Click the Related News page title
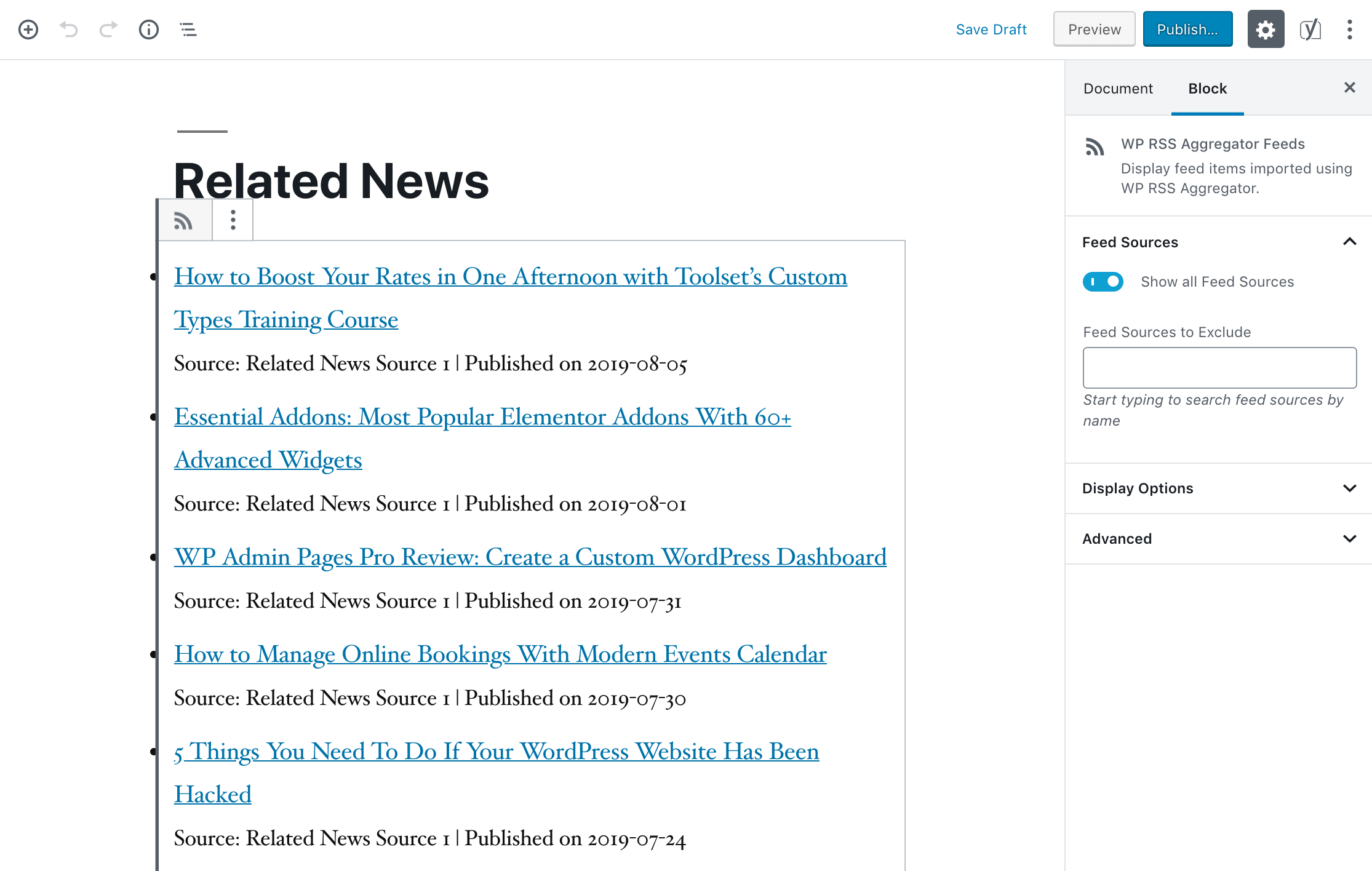1372x871 pixels. 331,181
